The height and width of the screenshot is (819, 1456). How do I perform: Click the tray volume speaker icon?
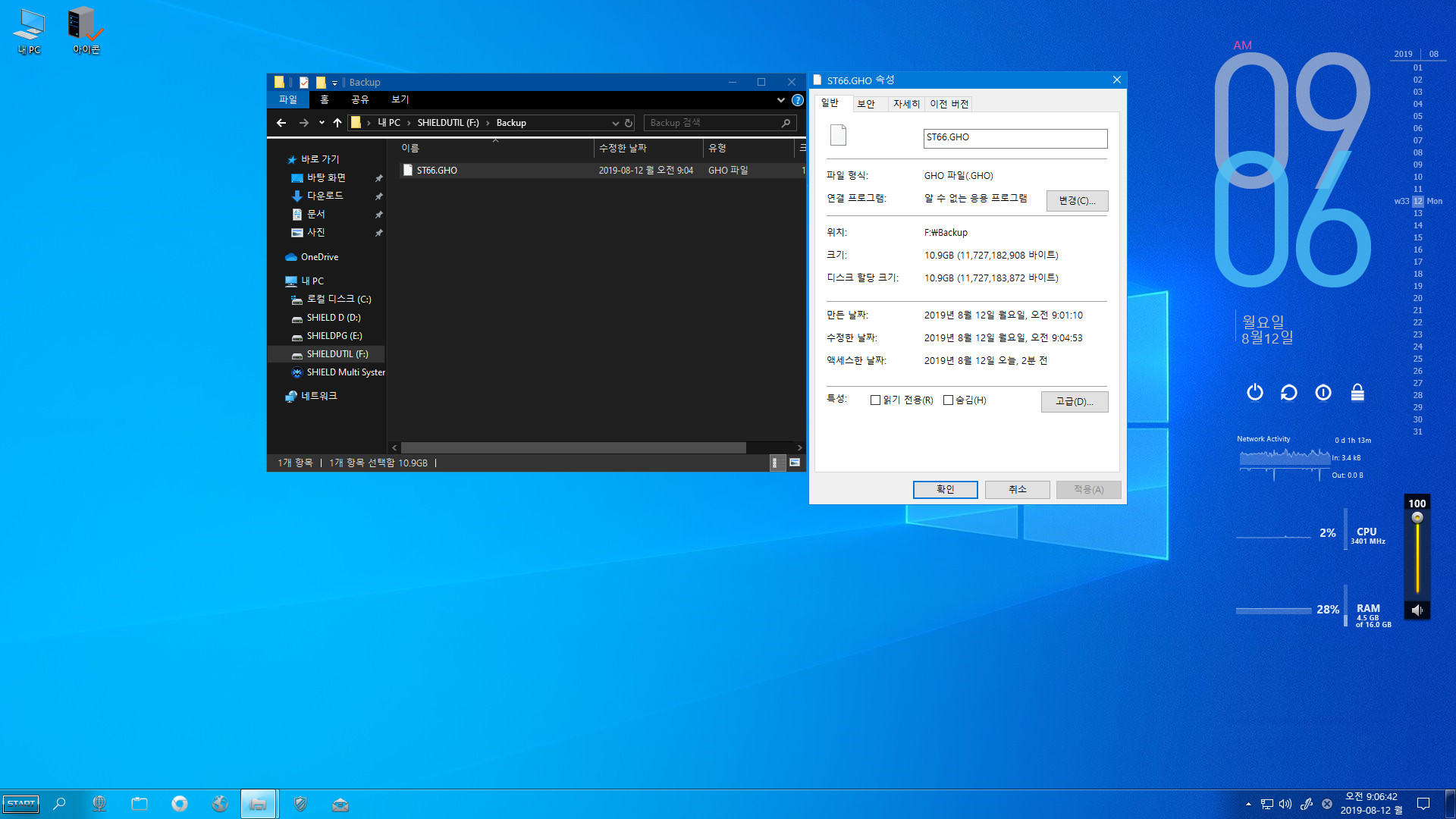pyautogui.click(x=1285, y=804)
